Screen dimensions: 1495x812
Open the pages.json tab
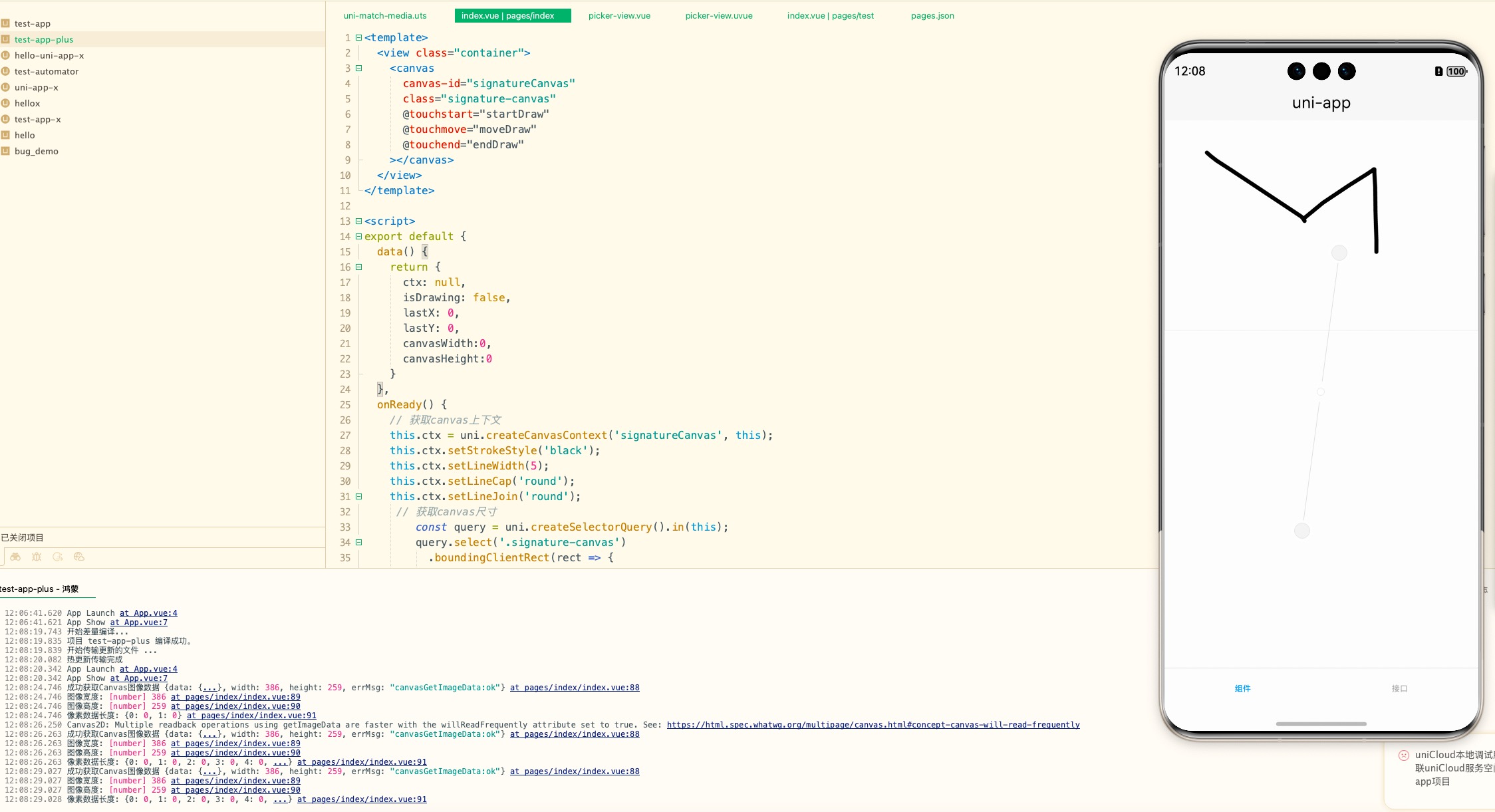pyautogui.click(x=932, y=15)
